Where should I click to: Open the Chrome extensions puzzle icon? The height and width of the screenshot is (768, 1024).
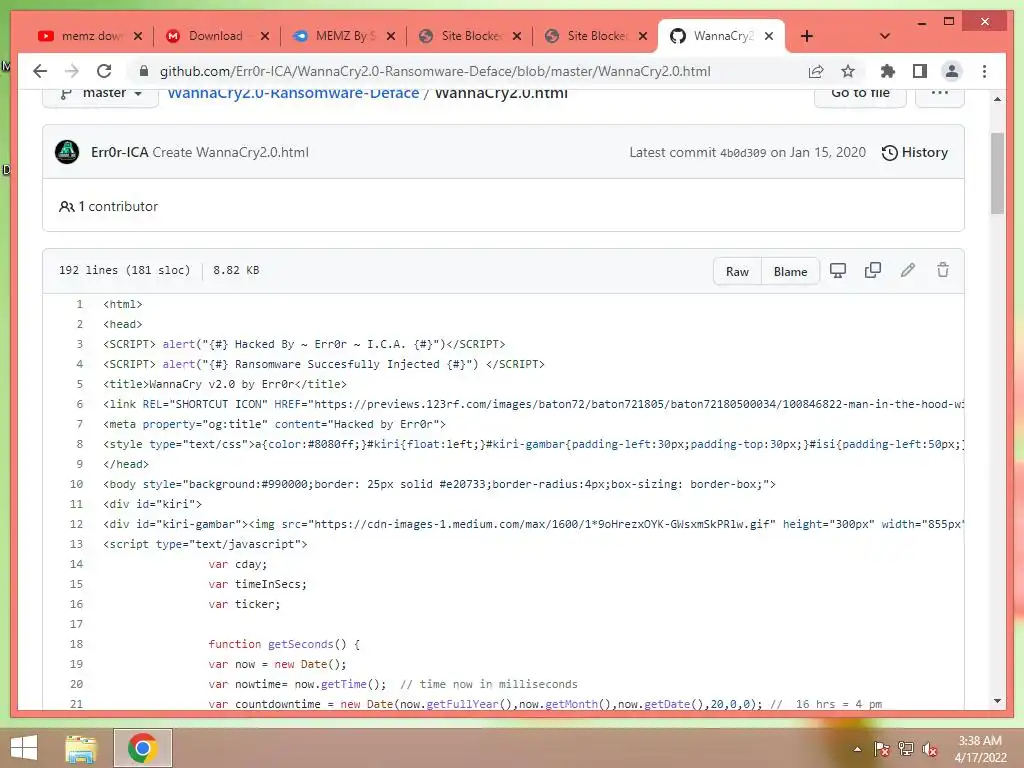pyautogui.click(x=888, y=71)
